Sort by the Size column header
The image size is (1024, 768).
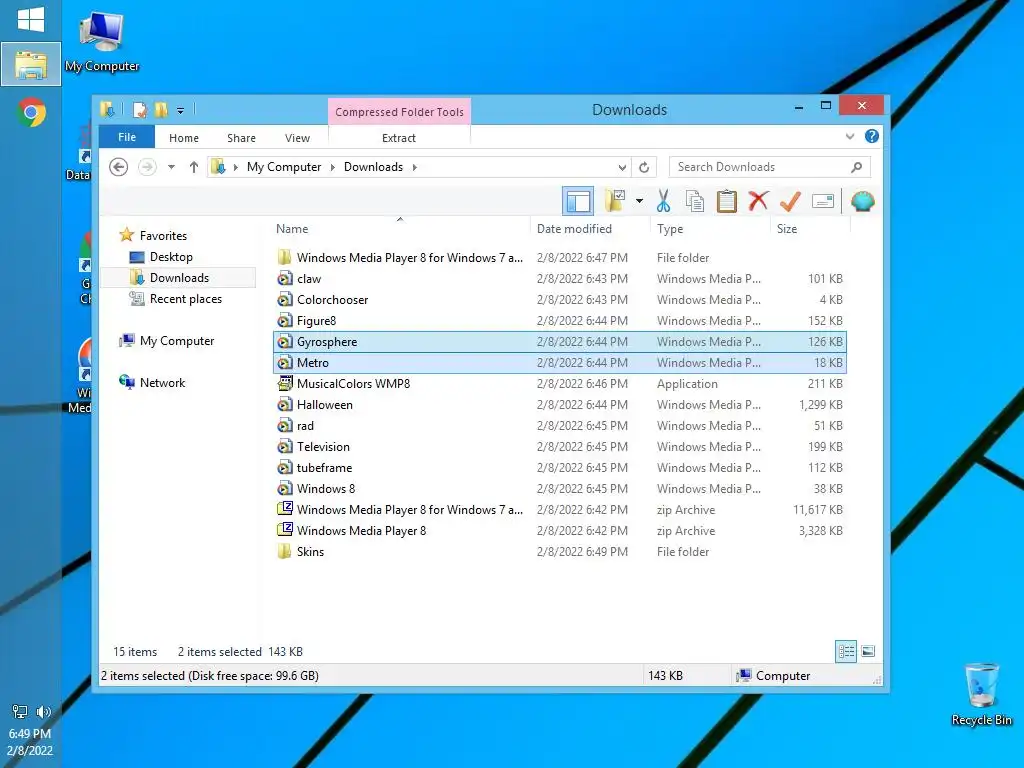810,229
